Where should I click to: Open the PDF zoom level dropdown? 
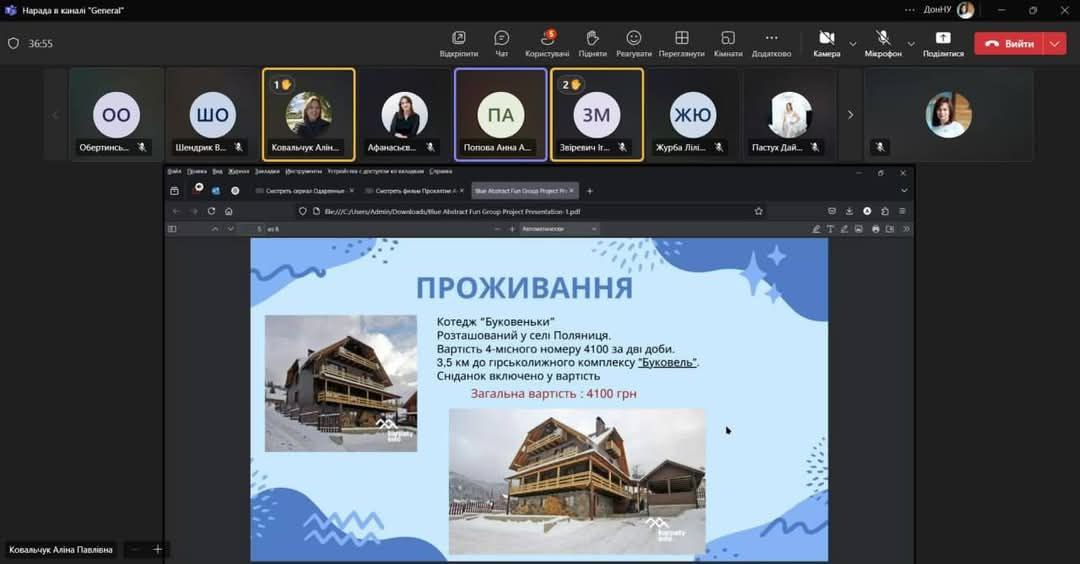559,229
